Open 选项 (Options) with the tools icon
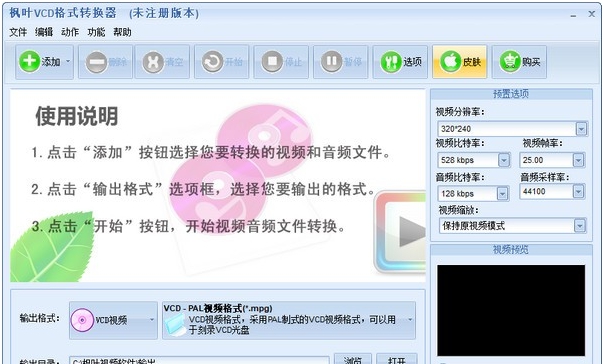This screenshot has height=364, width=604. tap(400, 62)
